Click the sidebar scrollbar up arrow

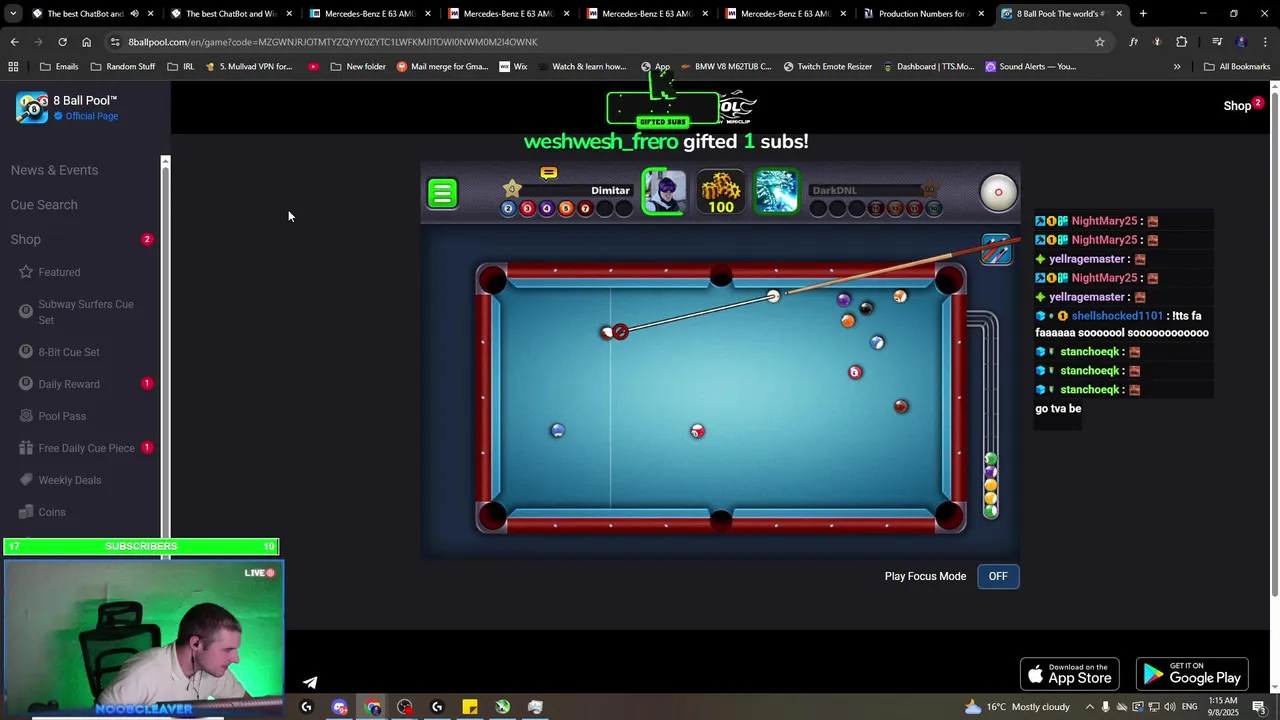[x=165, y=161]
